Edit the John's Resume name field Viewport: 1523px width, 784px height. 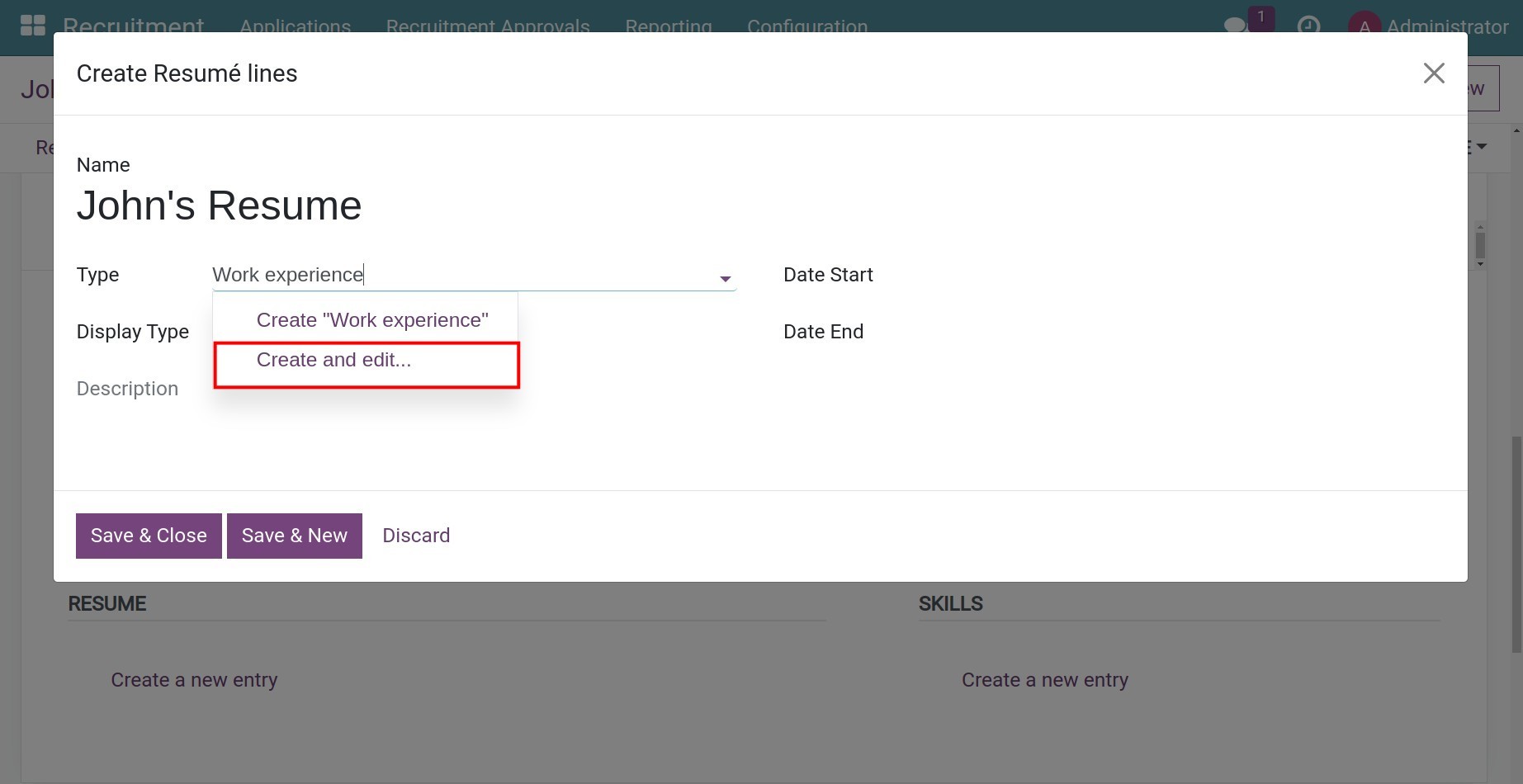point(219,205)
